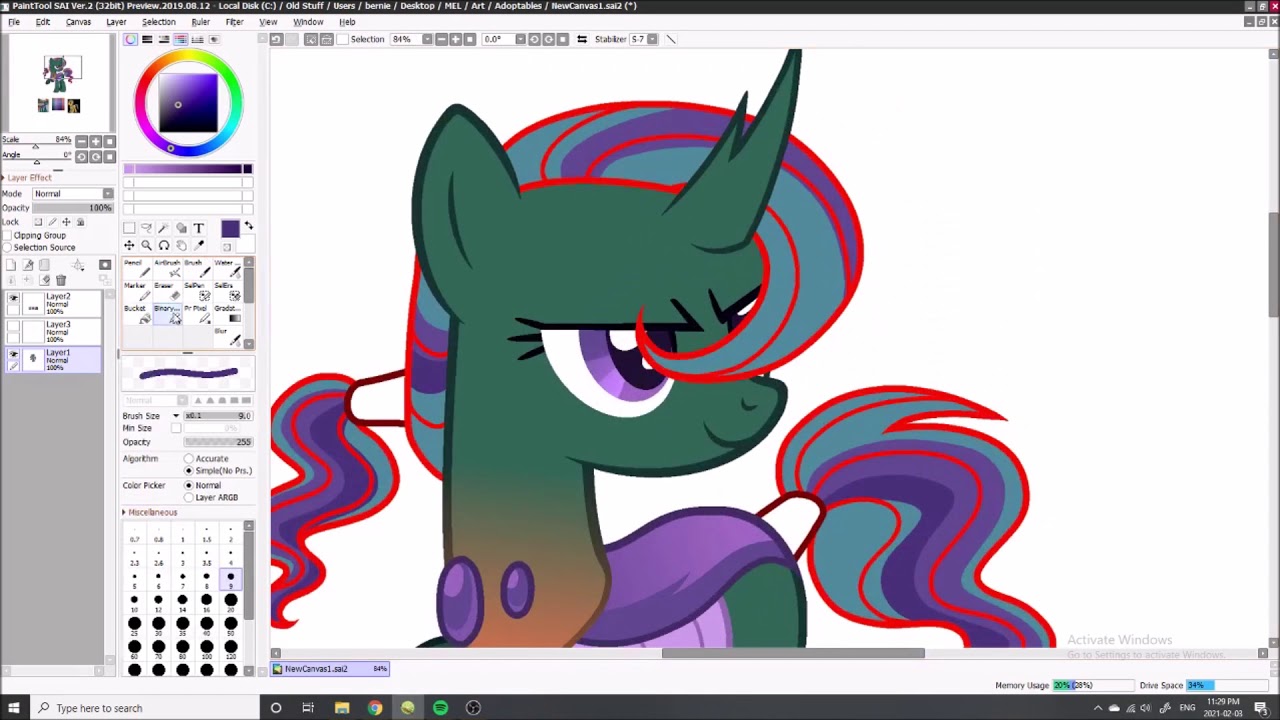Click the brush Opacity 255 slider

click(x=217, y=442)
